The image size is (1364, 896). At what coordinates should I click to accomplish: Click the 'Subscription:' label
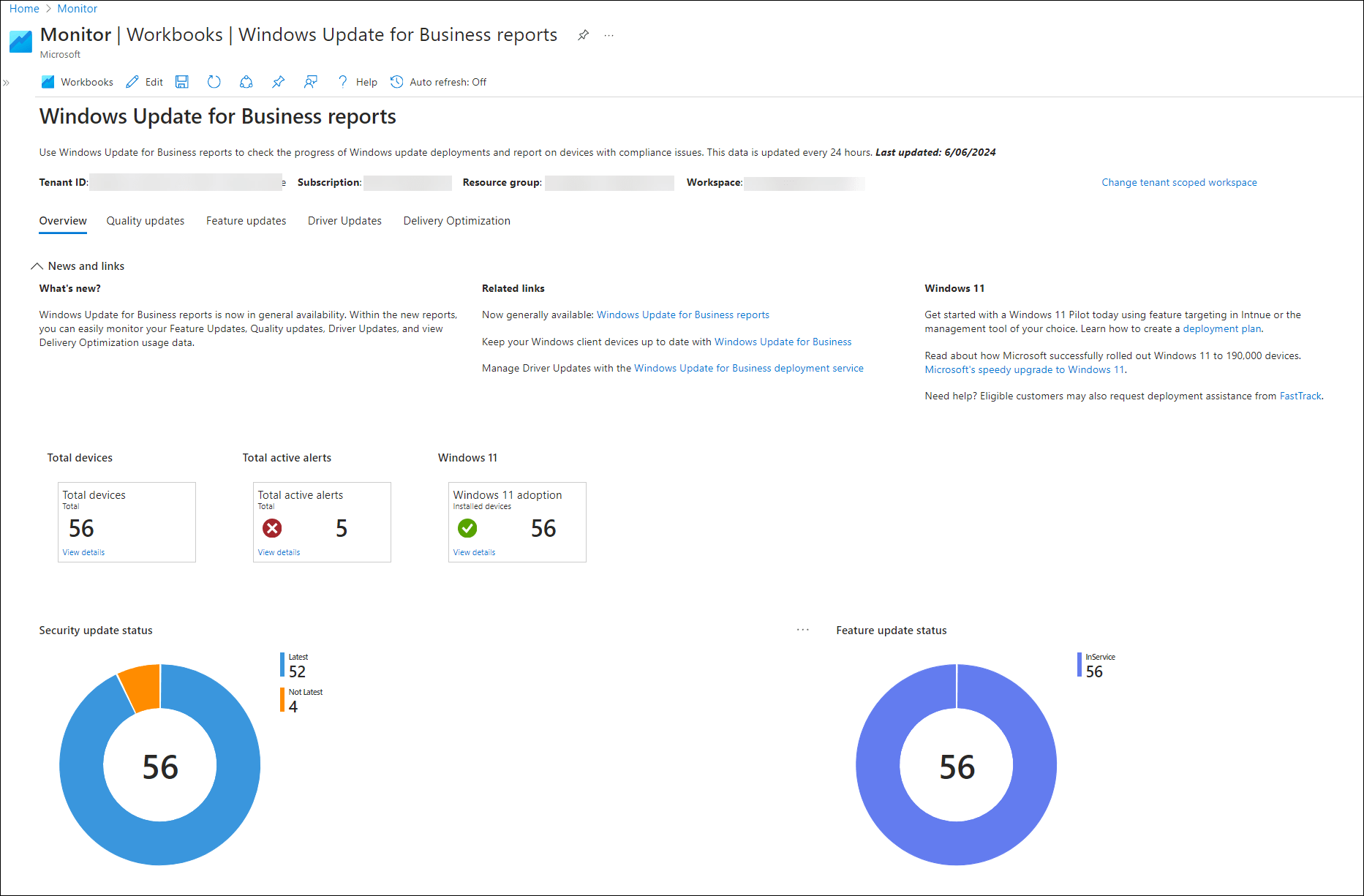330,182
